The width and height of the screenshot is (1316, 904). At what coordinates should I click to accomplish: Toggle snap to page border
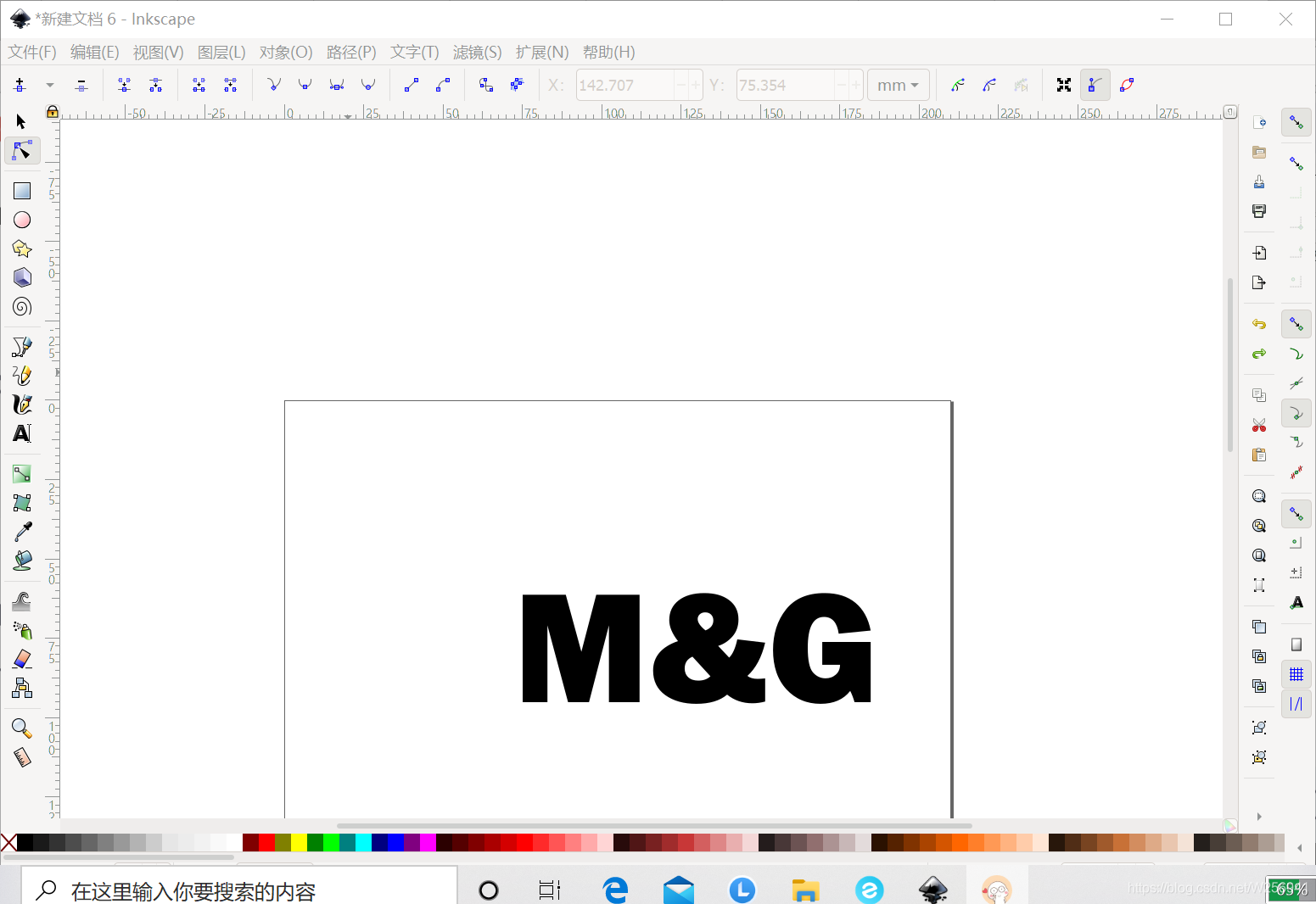coord(1296,645)
